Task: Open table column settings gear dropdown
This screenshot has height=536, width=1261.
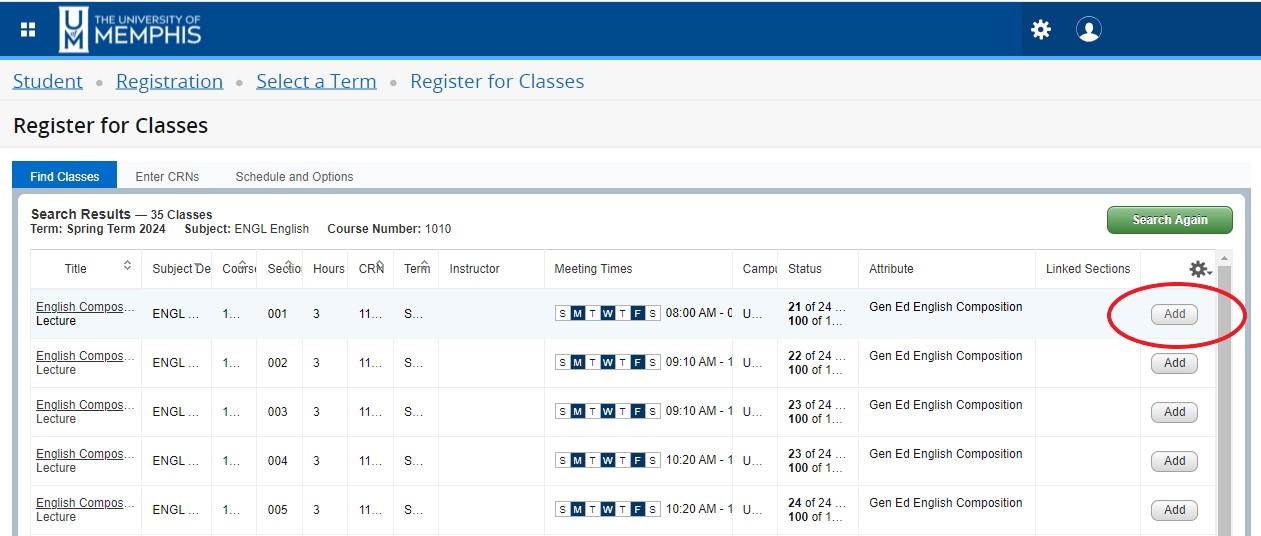Action: pos(1199,269)
